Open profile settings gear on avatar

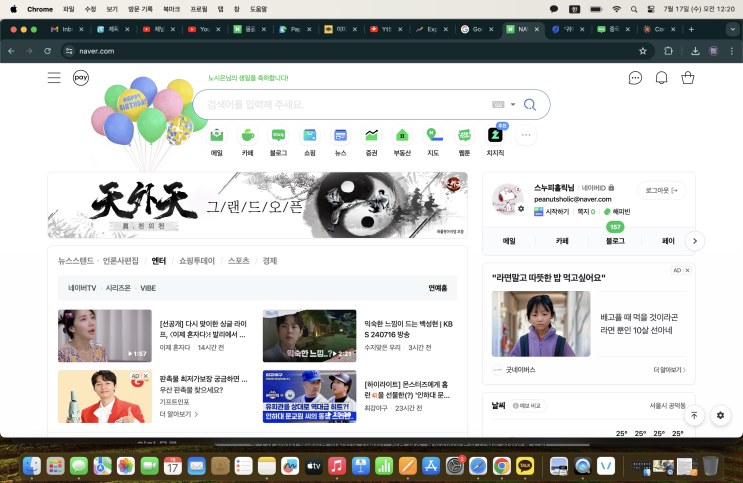click(x=521, y=209)
